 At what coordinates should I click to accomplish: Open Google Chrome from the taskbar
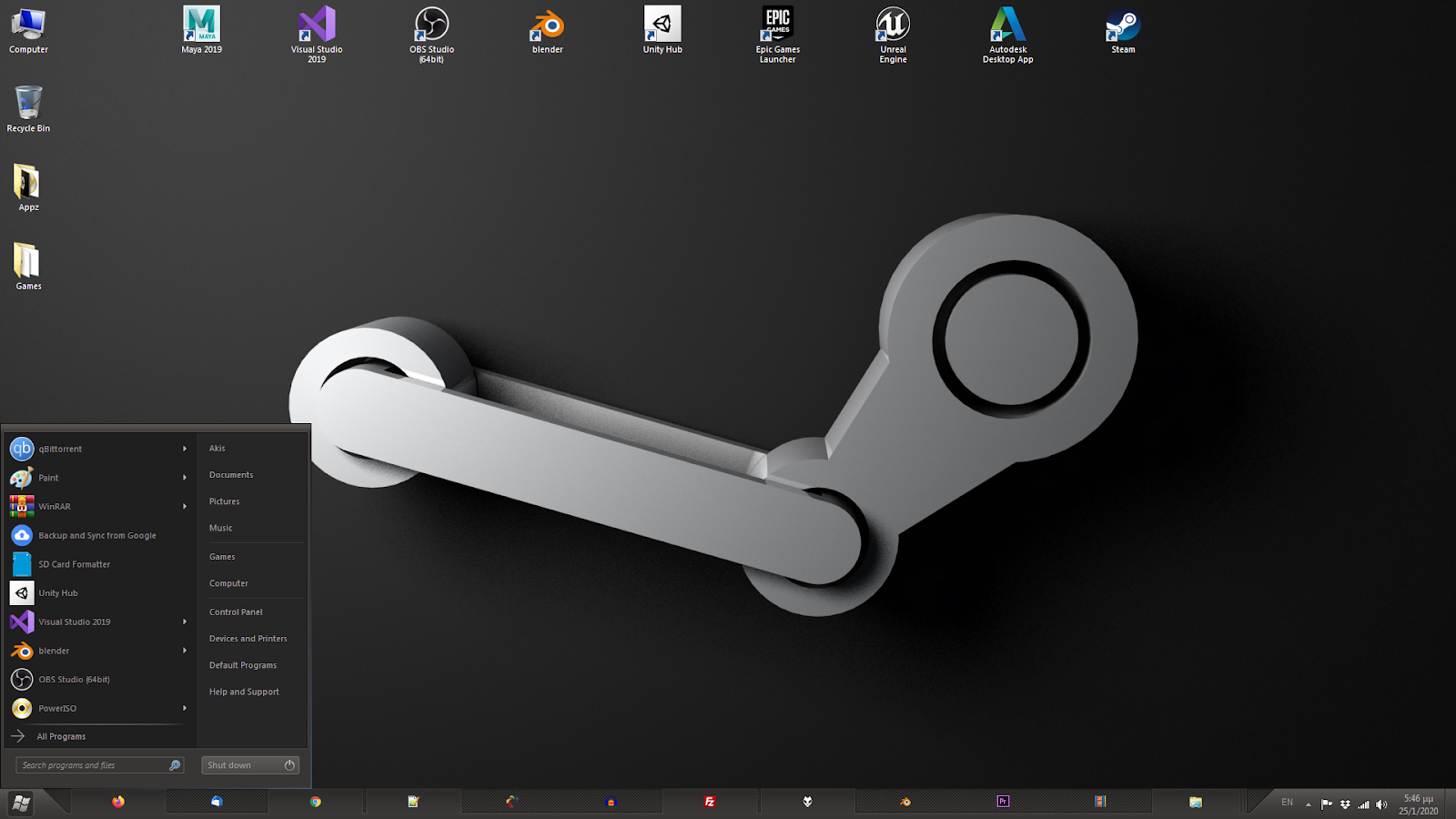tap(315, 802)
